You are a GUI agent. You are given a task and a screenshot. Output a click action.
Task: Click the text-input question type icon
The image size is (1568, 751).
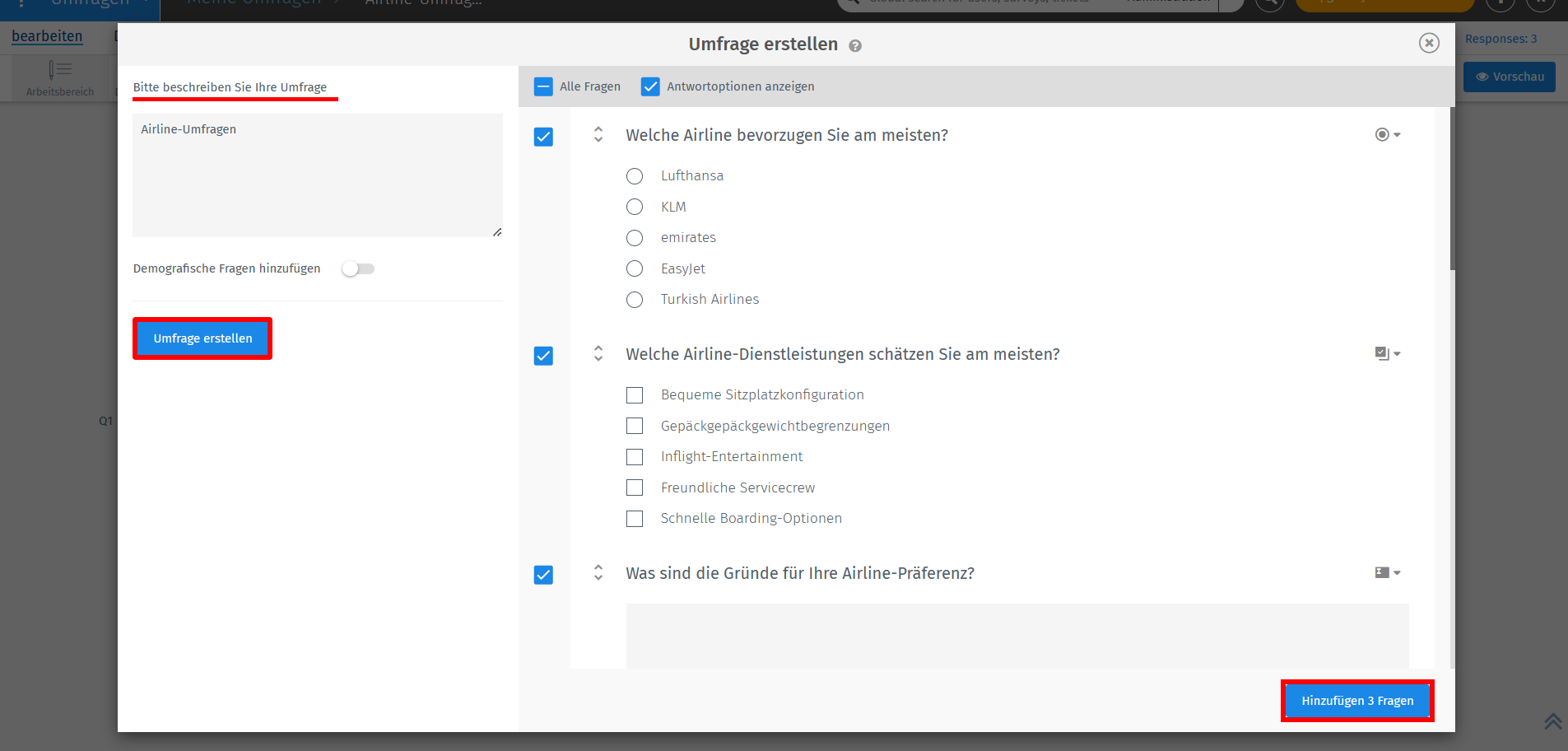(x=1382, y=571)
